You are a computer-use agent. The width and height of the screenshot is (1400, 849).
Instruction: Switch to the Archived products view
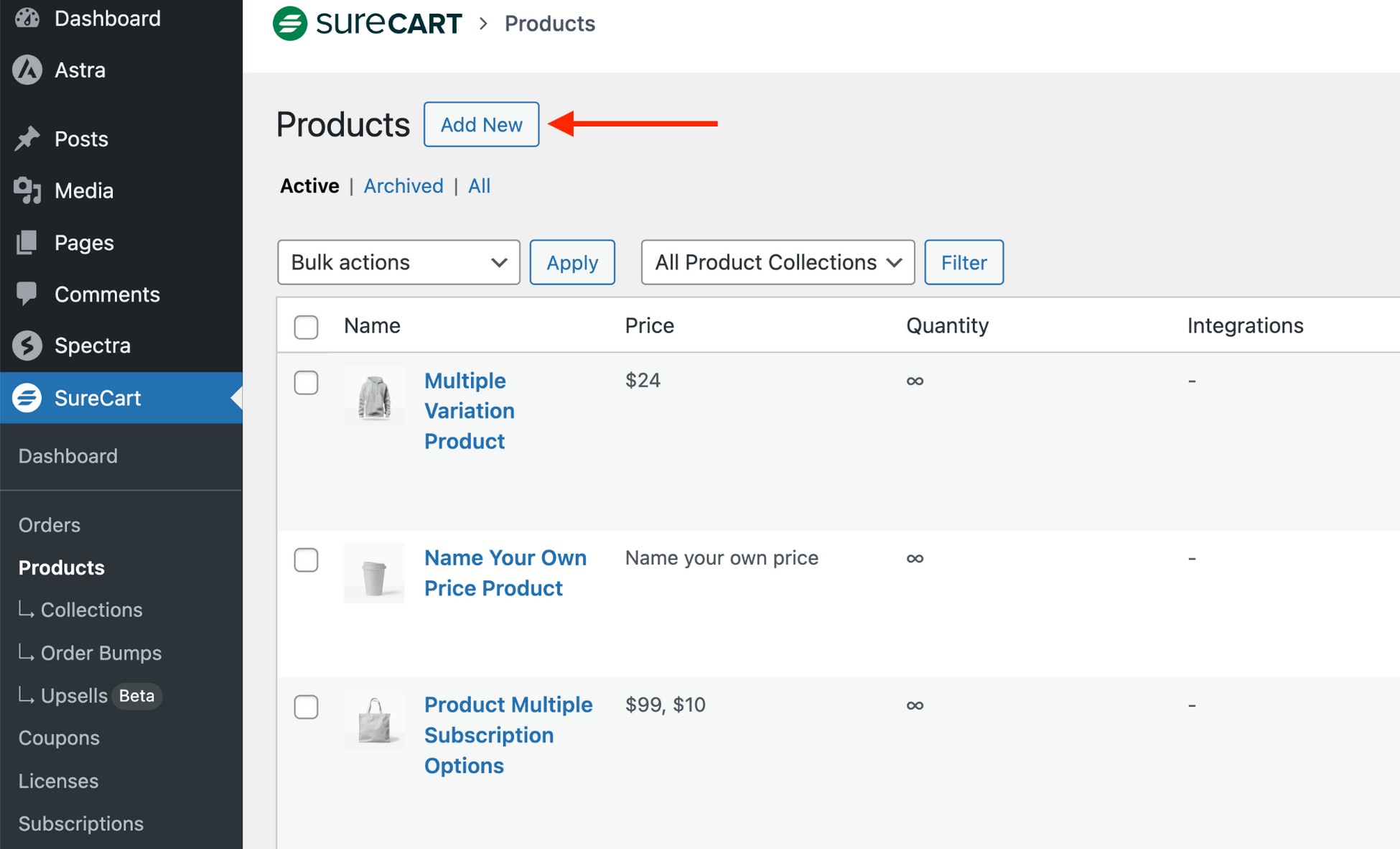coord(403,186)
